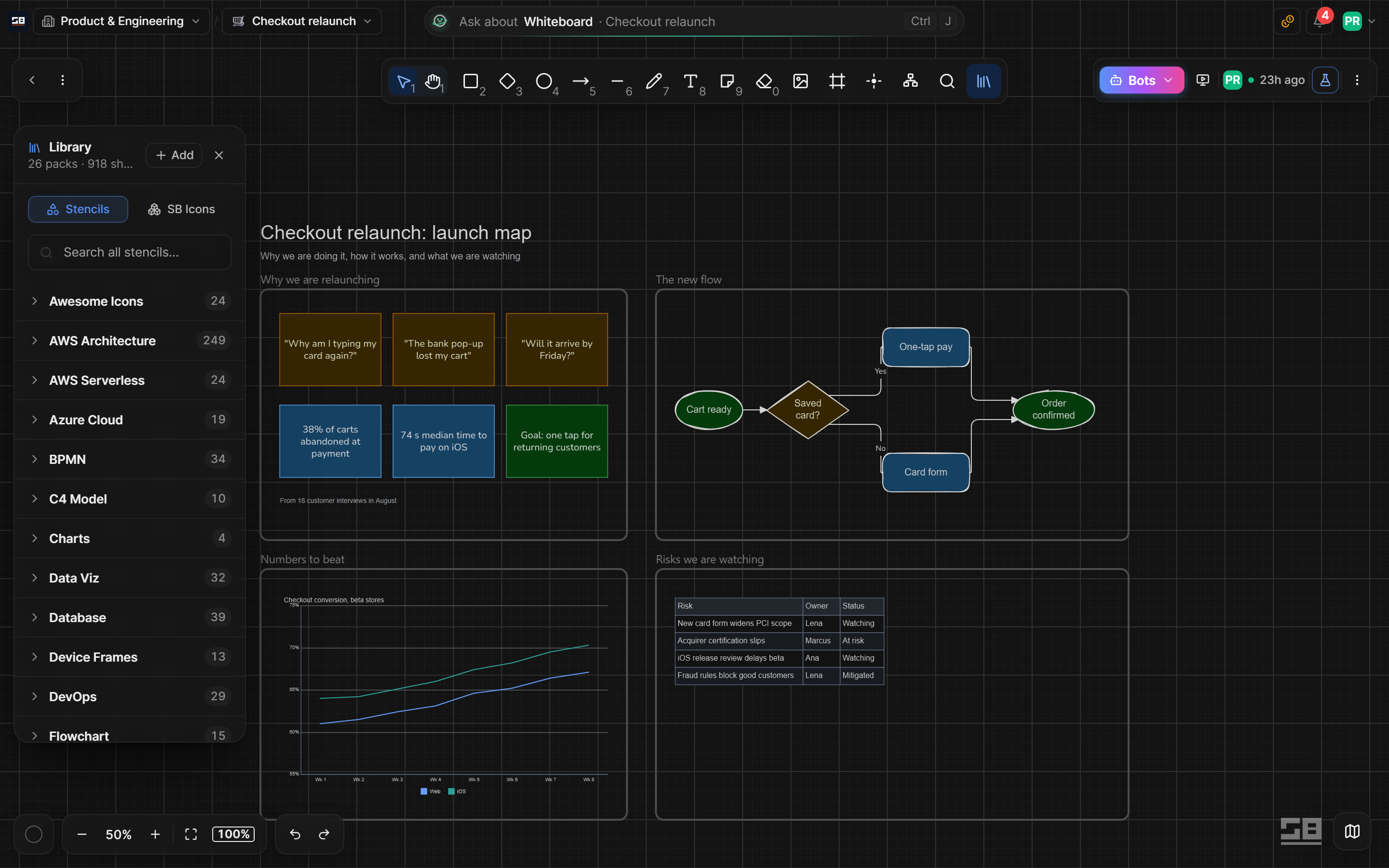Select the eraser tool
1389x868 pixels.
pyautogui.click(x=764, y=81)
